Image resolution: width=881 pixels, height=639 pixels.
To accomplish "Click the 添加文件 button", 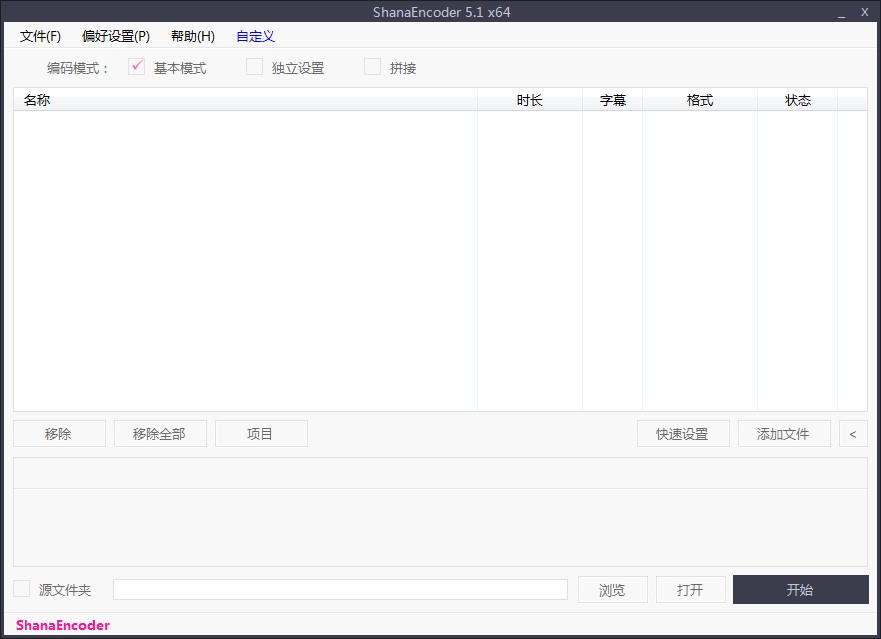I will click(x=784, y=434).
